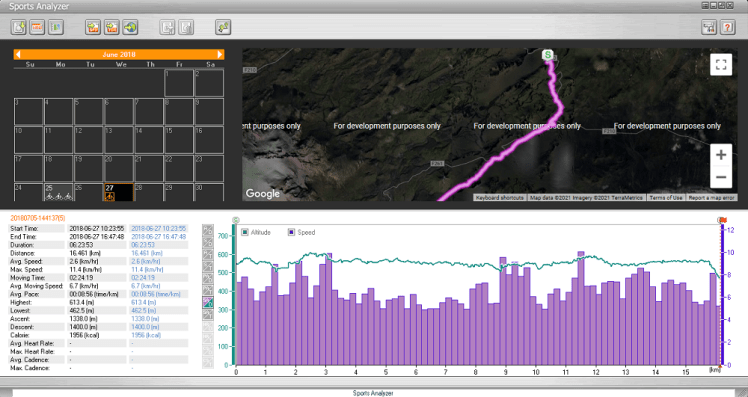Click the highlighted purple-green chart mode button
The width and height of the screenshot is (748, 397).
coord(208,303)
